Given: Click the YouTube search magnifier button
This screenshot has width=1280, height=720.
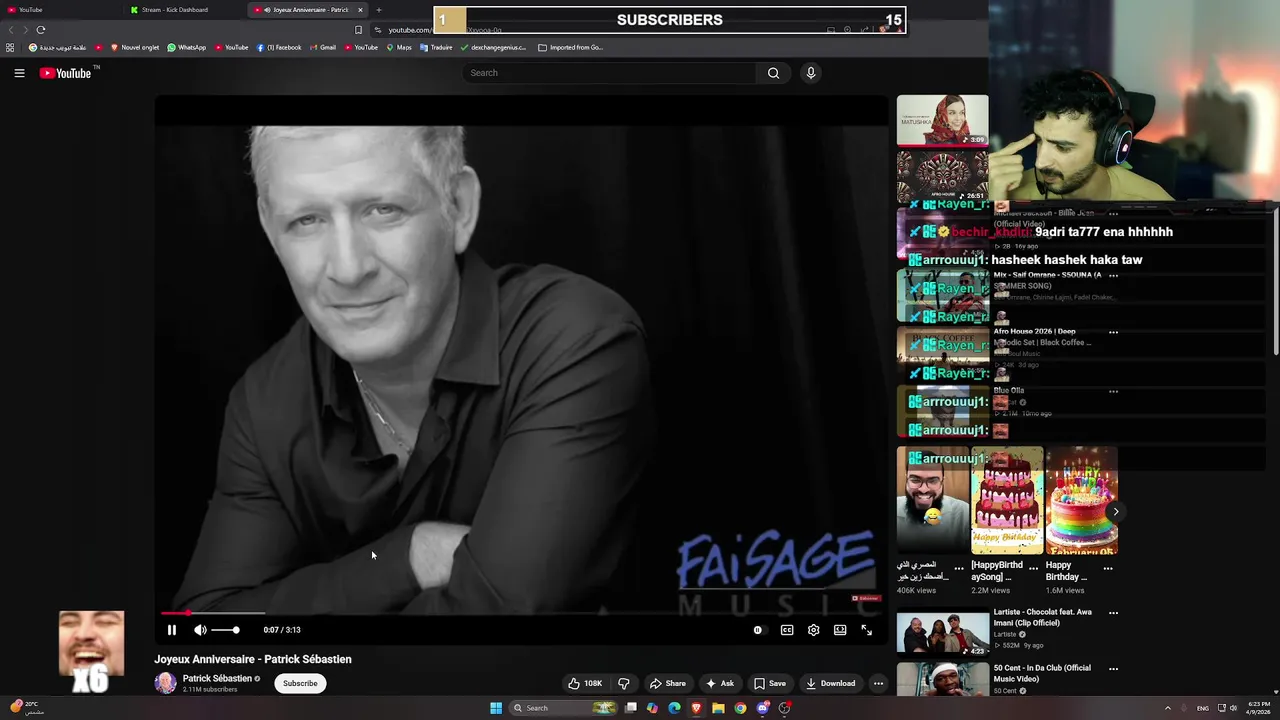Looking at the screenshot, I should (773, 73).
